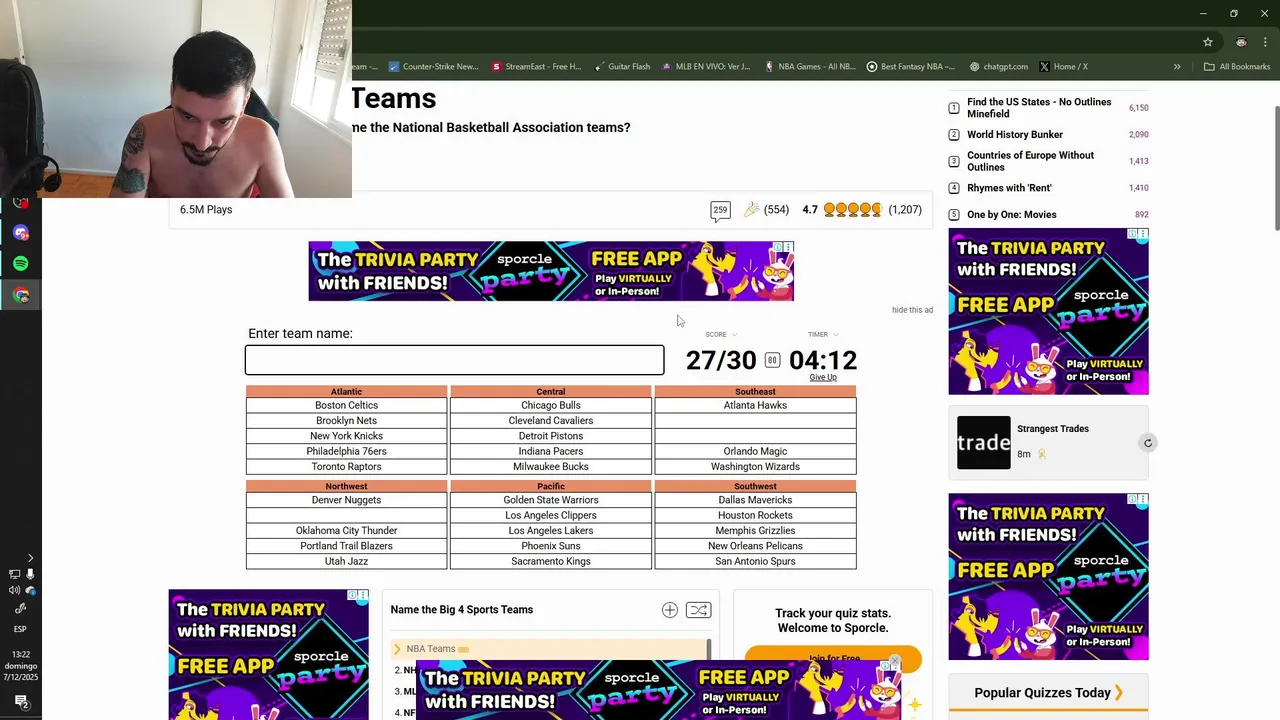Open the NBA Games bookmark
Image resolution: width=1280 pixels, height=720 pixels.
point(810,67)
